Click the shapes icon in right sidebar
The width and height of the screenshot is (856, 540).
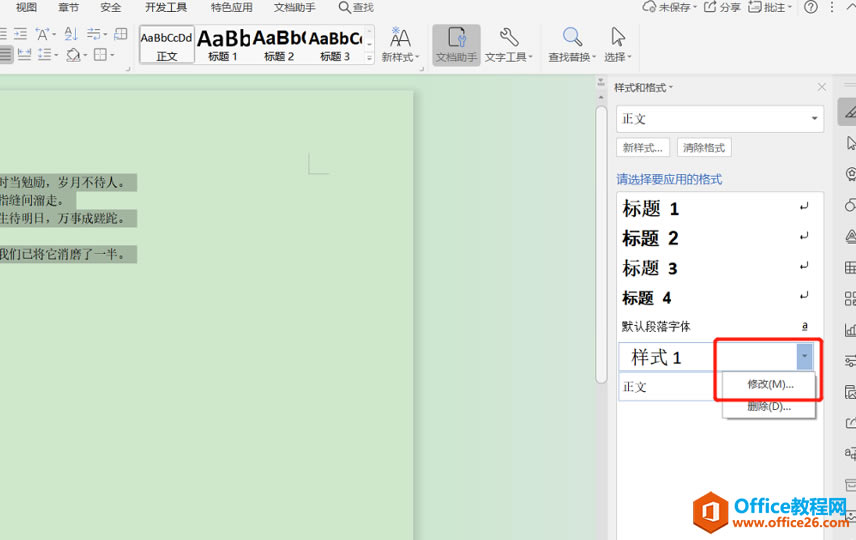pos(851,205)
